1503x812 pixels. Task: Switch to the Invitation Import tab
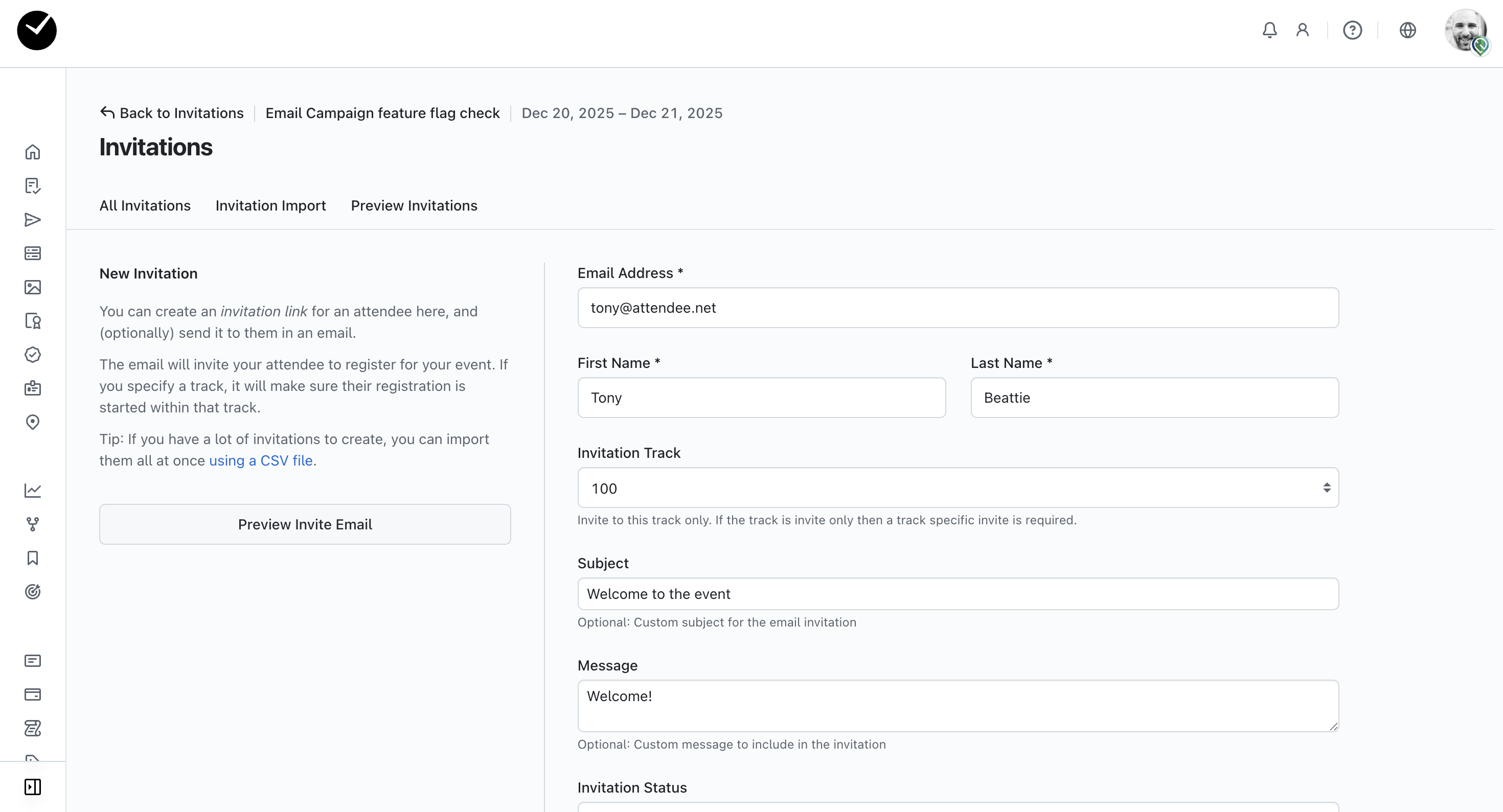coord(270,205)
